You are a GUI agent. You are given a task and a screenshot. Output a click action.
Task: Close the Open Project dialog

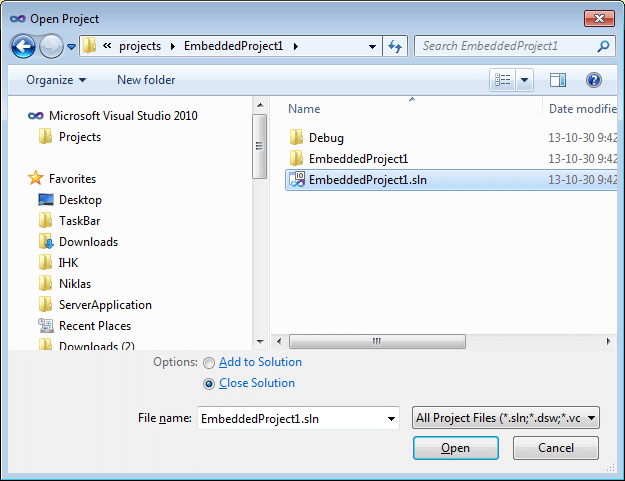tap(599, 18)
